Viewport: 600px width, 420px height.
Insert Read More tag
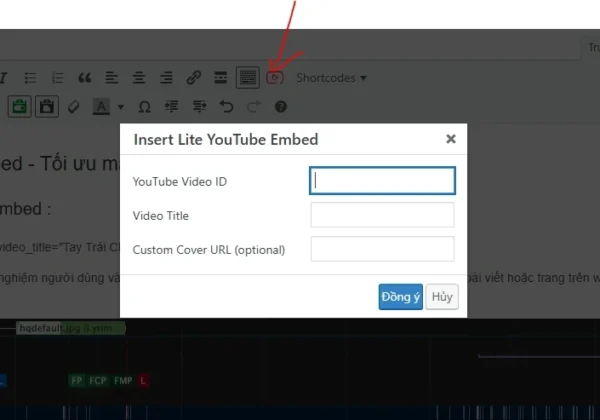coord(221,78)
